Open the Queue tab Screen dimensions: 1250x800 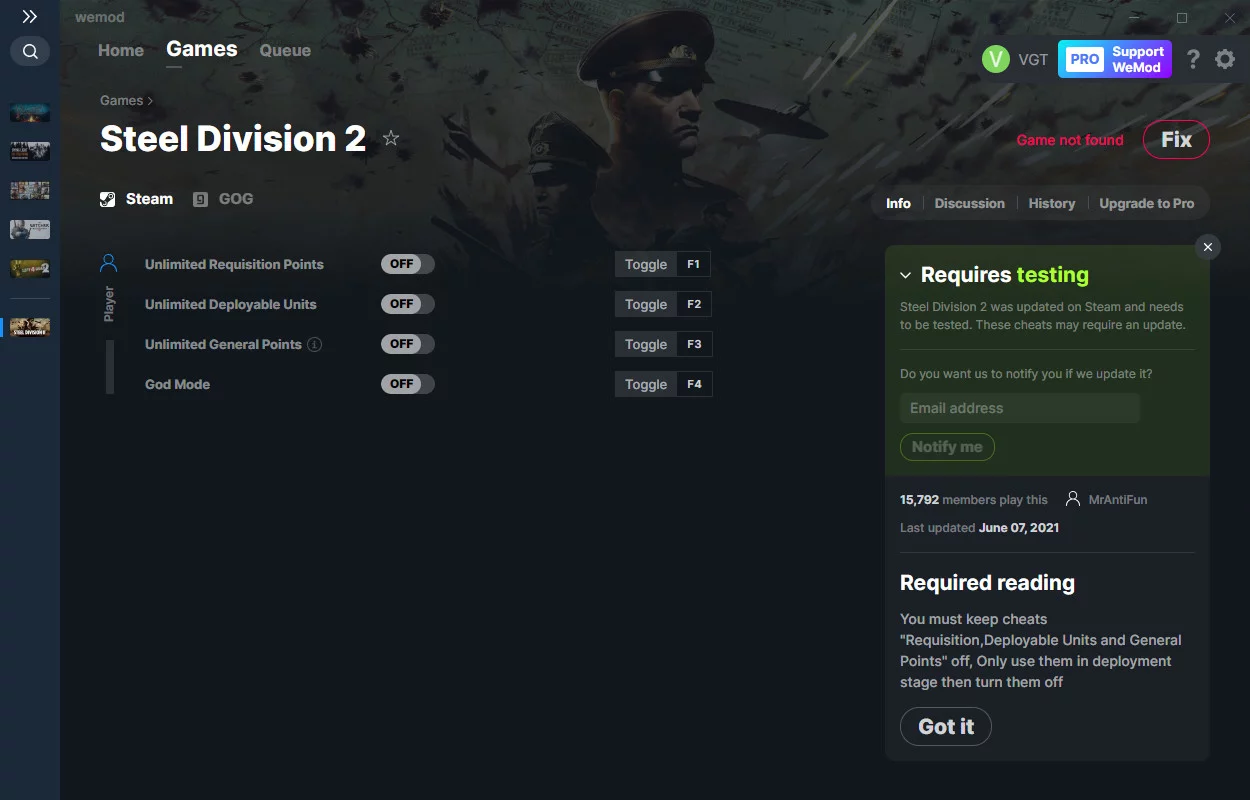285,50
